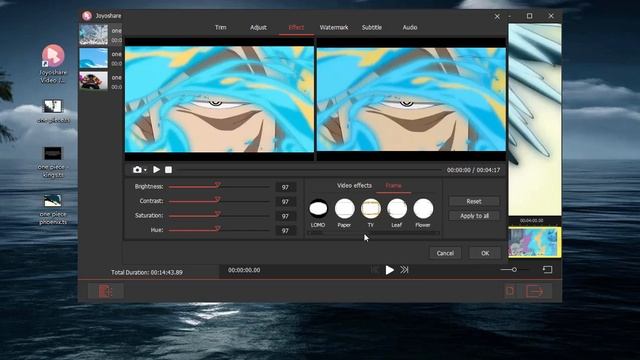Select the Frame sub-tab
This screenshot has height=360, width=640.
(393, 185)
